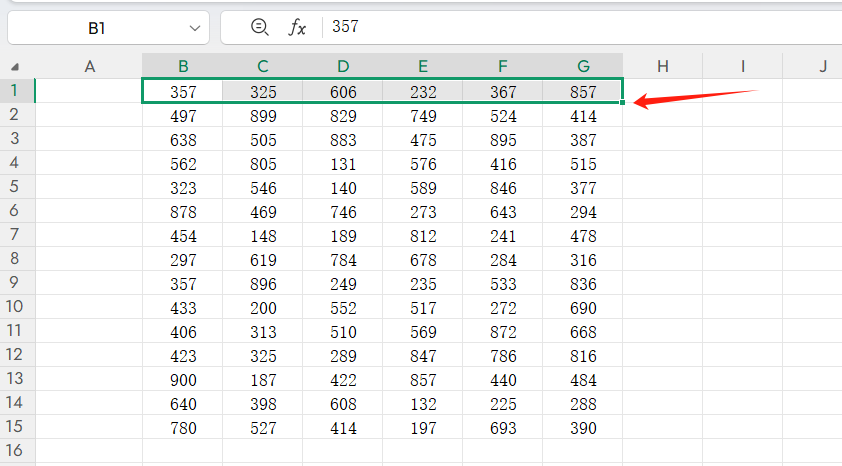Select column G header

point(583,66)
